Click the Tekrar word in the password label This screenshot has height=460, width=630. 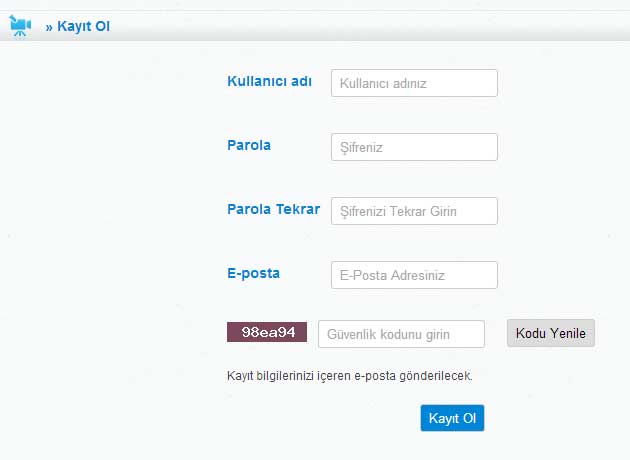coord(298,209)
